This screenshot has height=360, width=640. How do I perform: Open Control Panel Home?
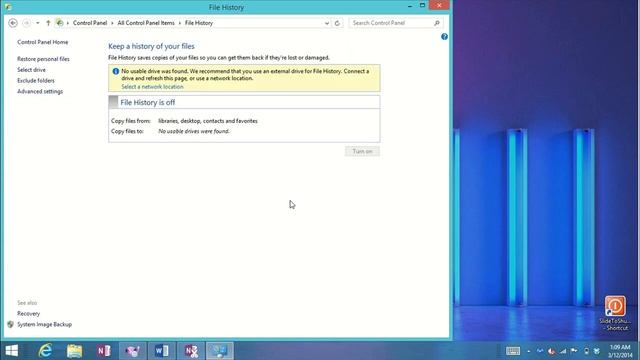(42, 42)
